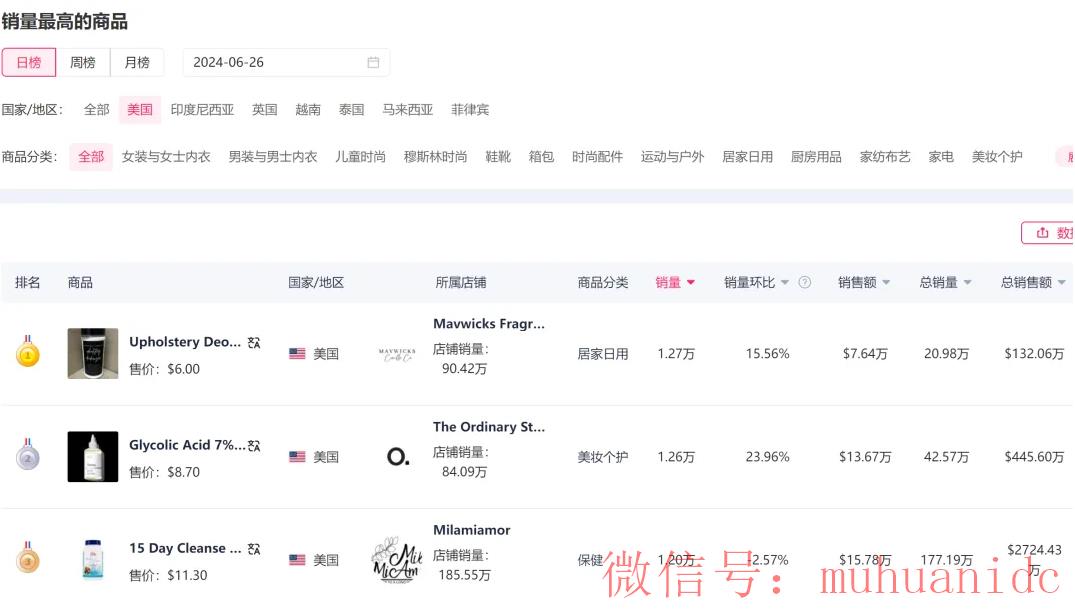Click the translate icon beside 15 Day Cleanse

click(x=254, y=549)
